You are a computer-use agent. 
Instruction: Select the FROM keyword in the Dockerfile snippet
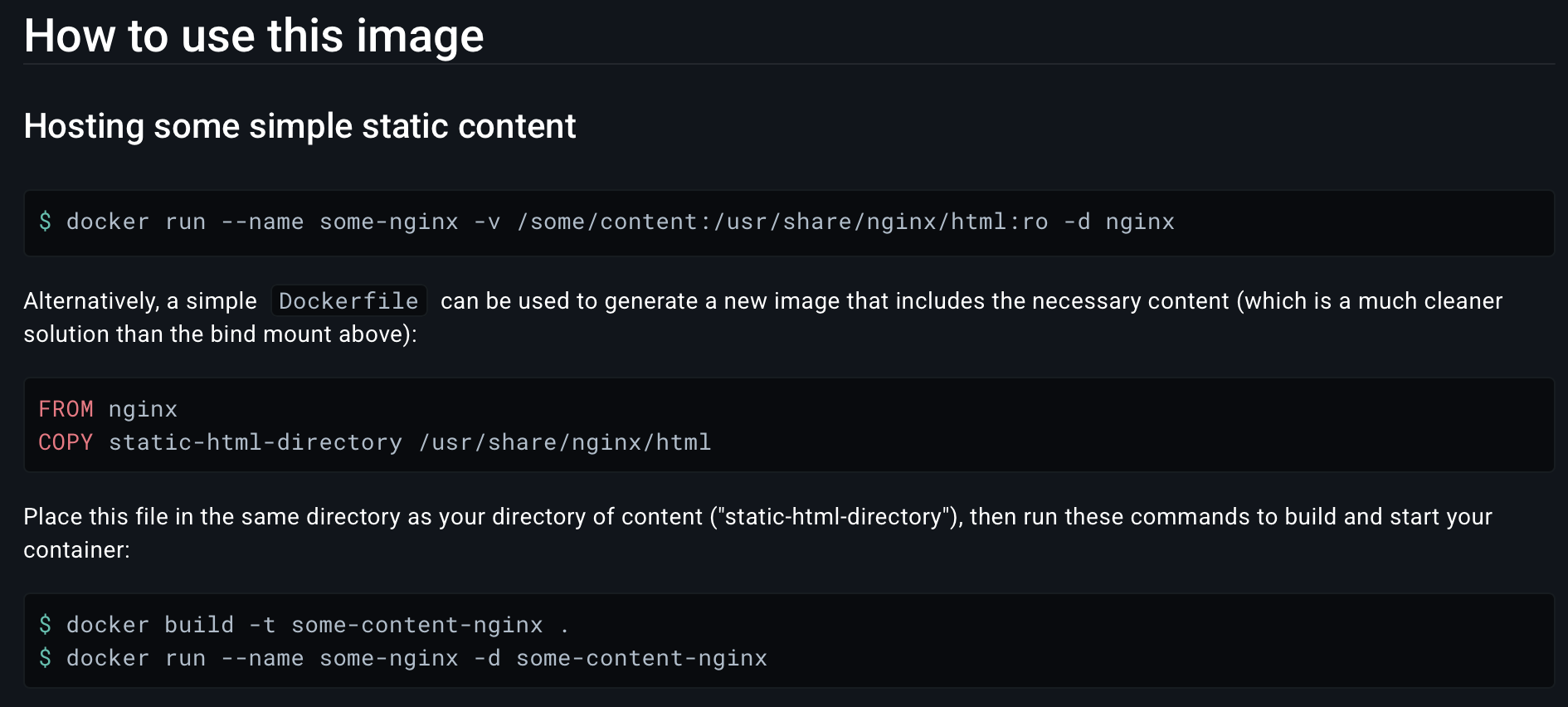coord(66,409)
